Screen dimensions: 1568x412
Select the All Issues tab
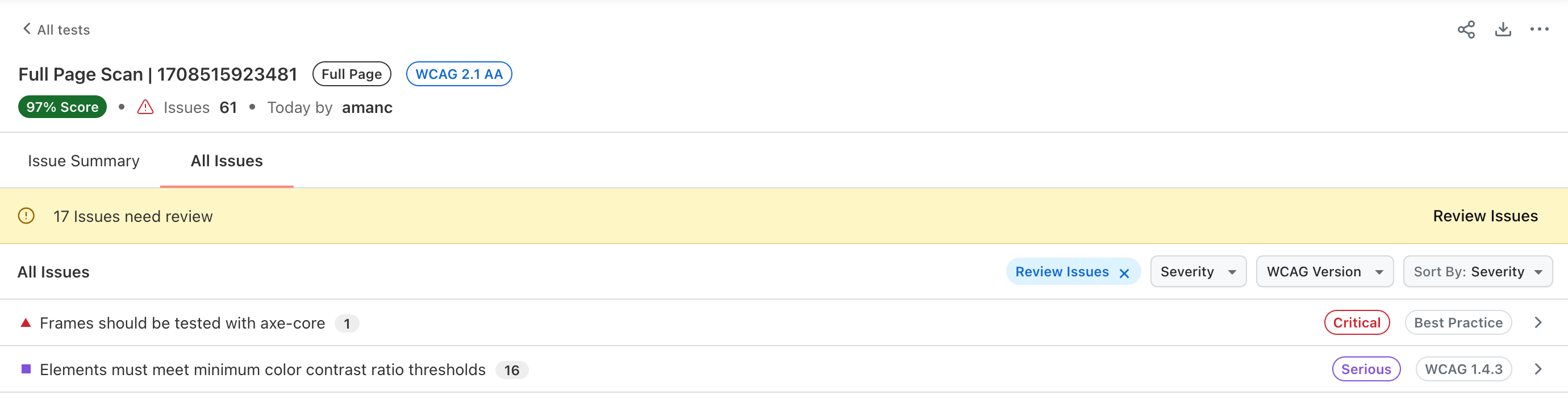(x=227, y=161)
